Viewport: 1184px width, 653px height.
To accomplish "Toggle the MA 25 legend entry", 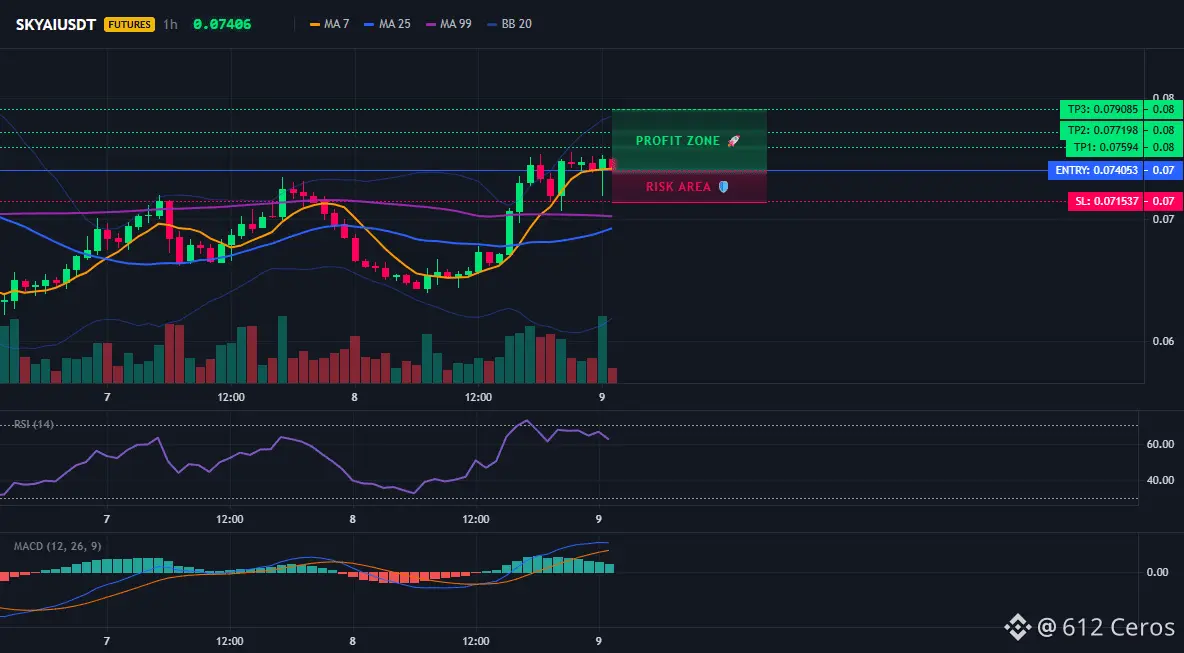I will 387,24.
